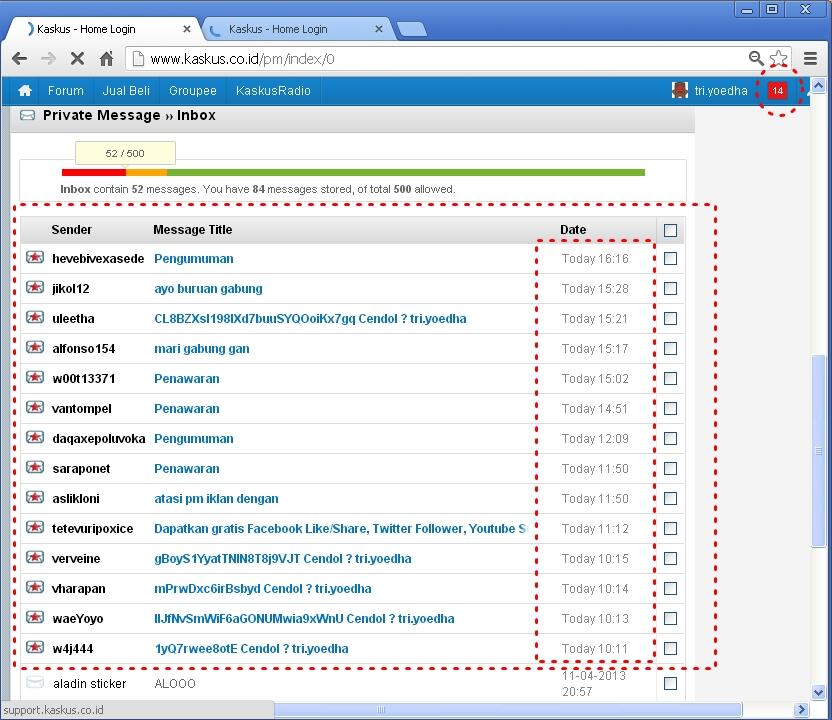Image resolution: width=832 pixels, height=720 pixels.
Task: Open 'atasi pm iklan dengan' message
Action: pyautogui.click(x=216, y=499)
